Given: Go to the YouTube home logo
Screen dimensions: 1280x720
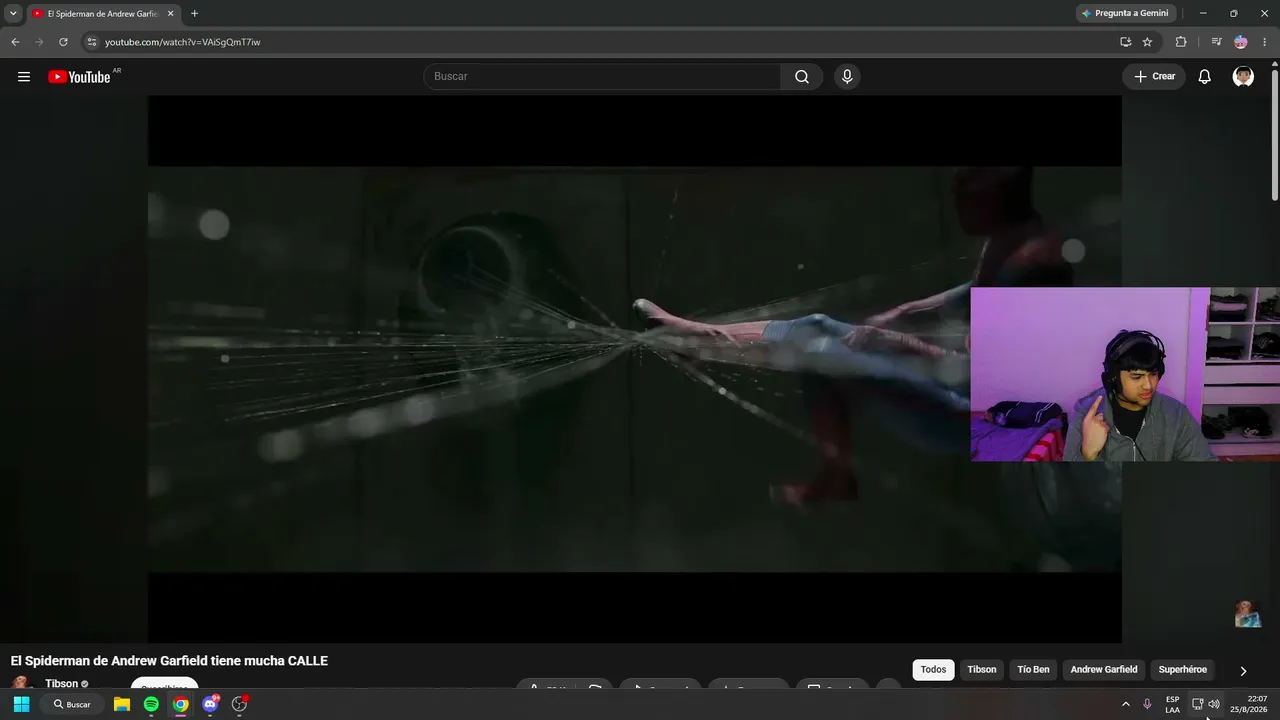Looking at the screenshot, I should click(79, 77).
